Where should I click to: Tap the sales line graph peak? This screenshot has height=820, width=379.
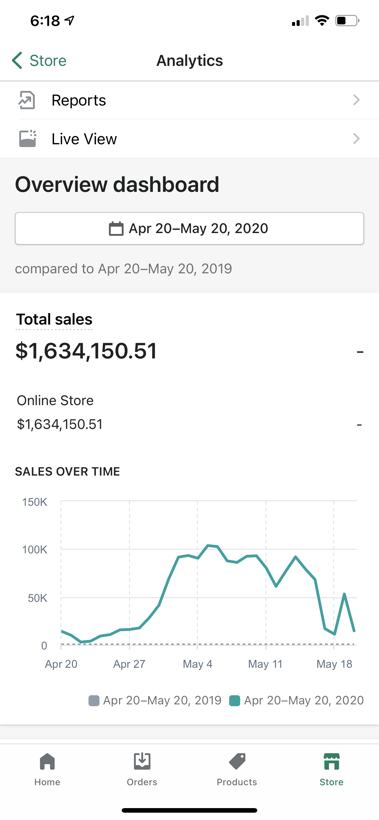[209, 545]
